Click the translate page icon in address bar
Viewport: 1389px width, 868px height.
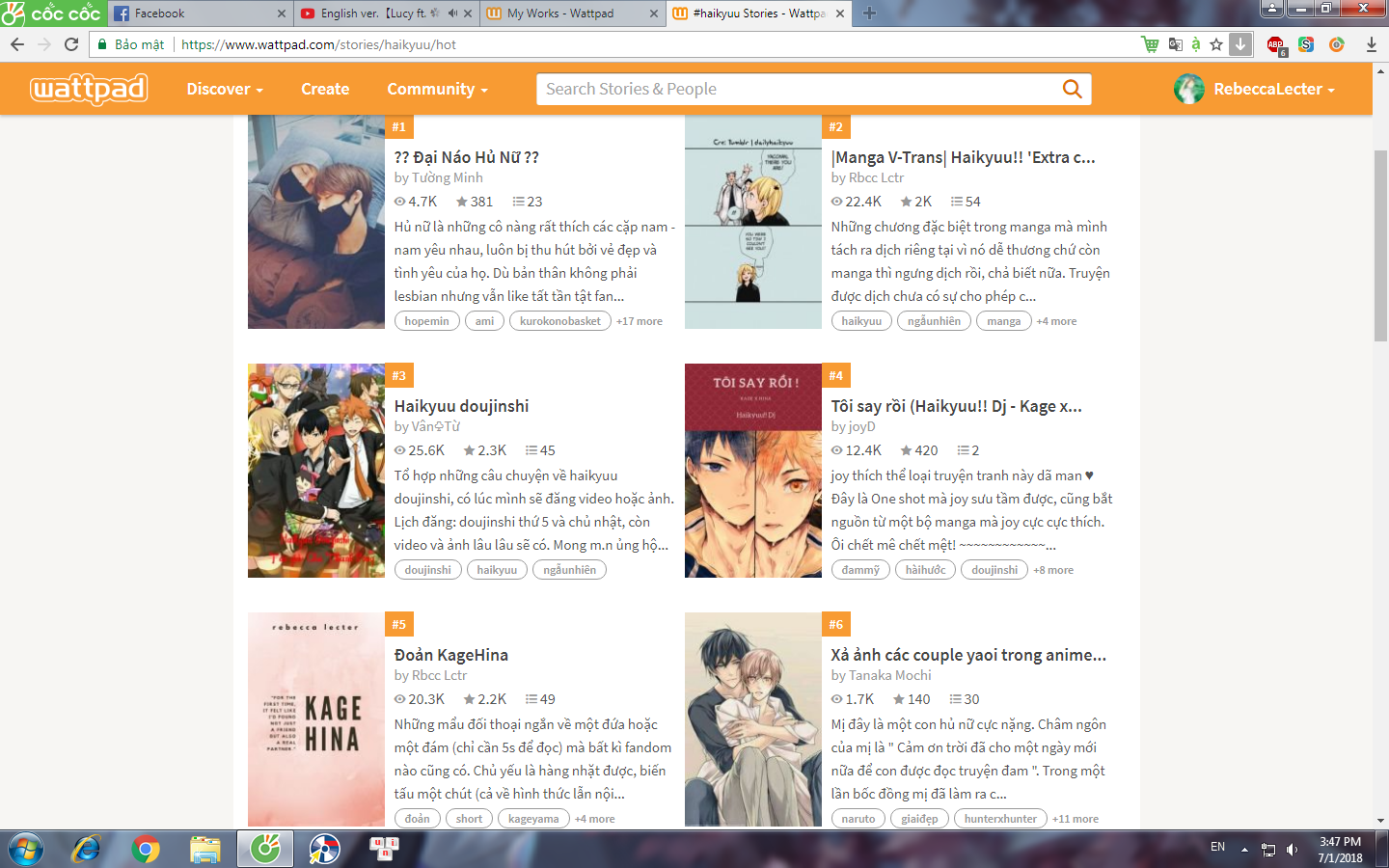tap(1175, 44)
